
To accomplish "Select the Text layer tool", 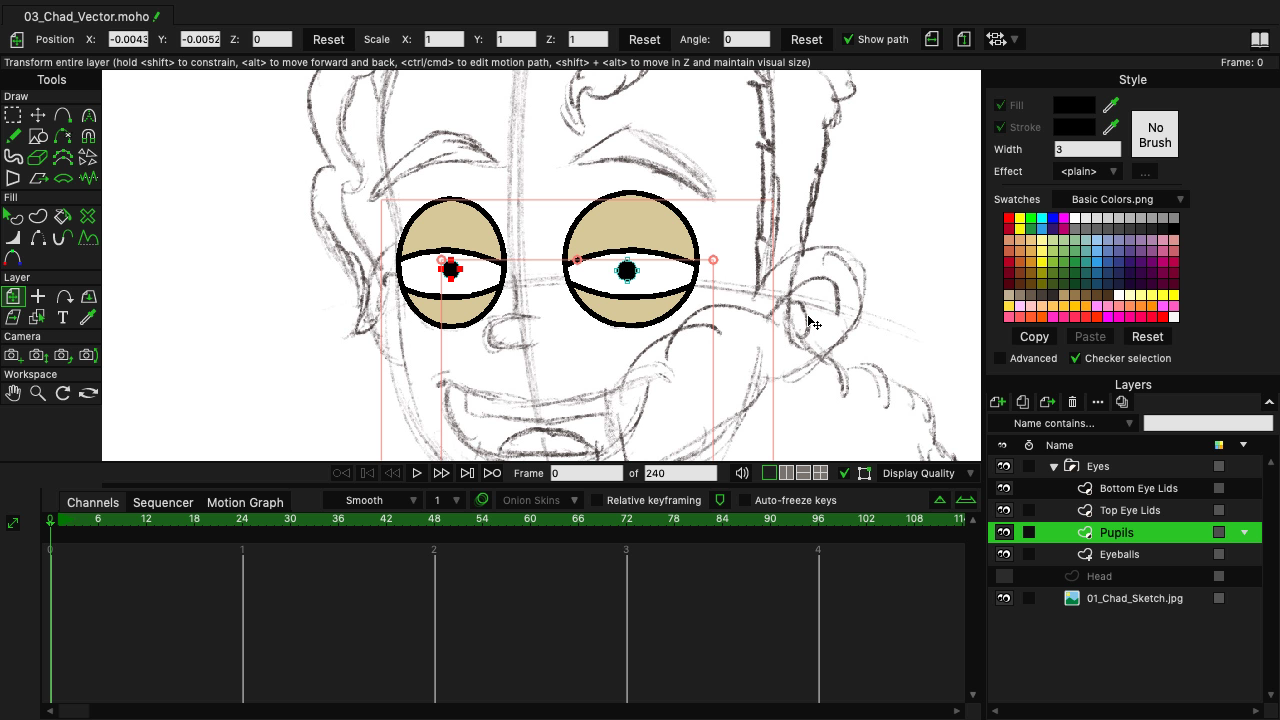I will click(63, 318).
